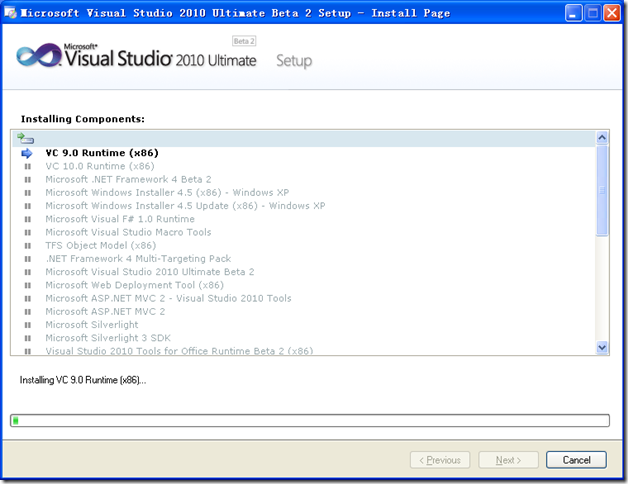Select Microsoft .NET Framework 4 Beta 2 entry

[x=128, y=179]
